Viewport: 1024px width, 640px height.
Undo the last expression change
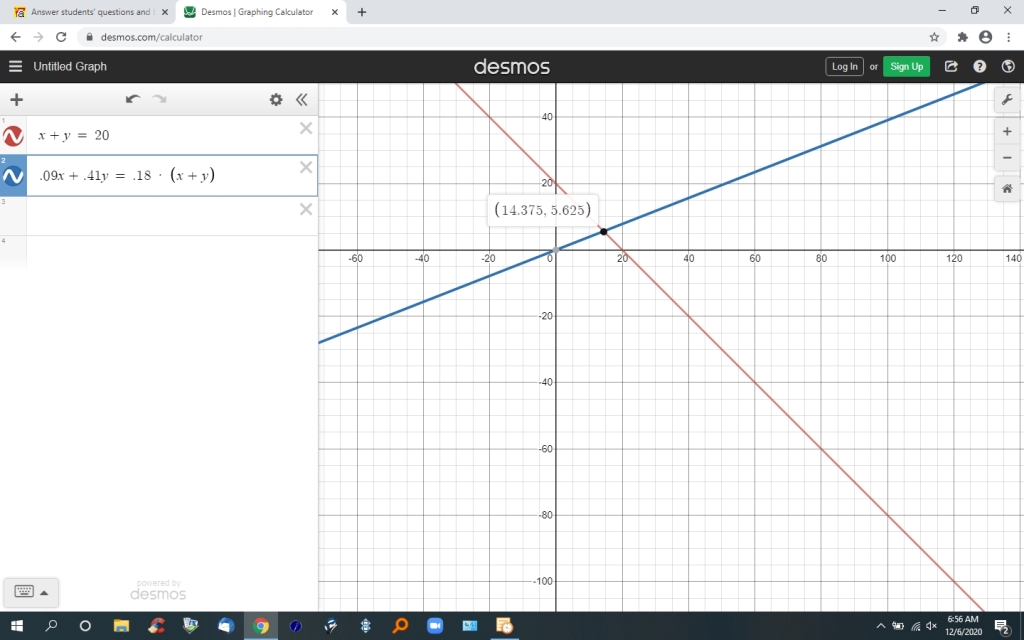[133, 99]
